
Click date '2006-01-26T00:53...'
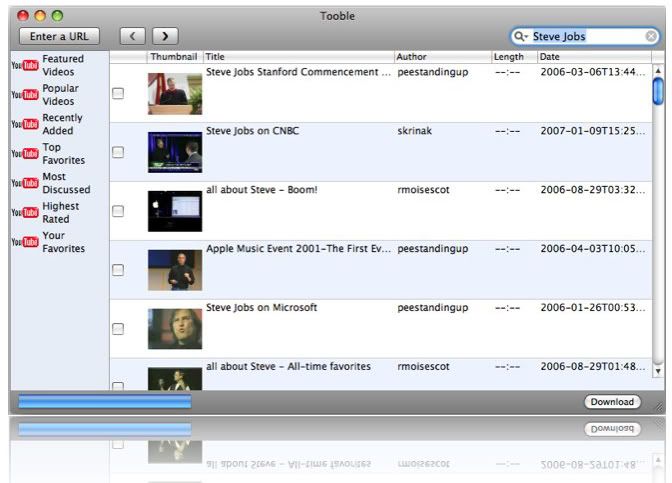593,308
